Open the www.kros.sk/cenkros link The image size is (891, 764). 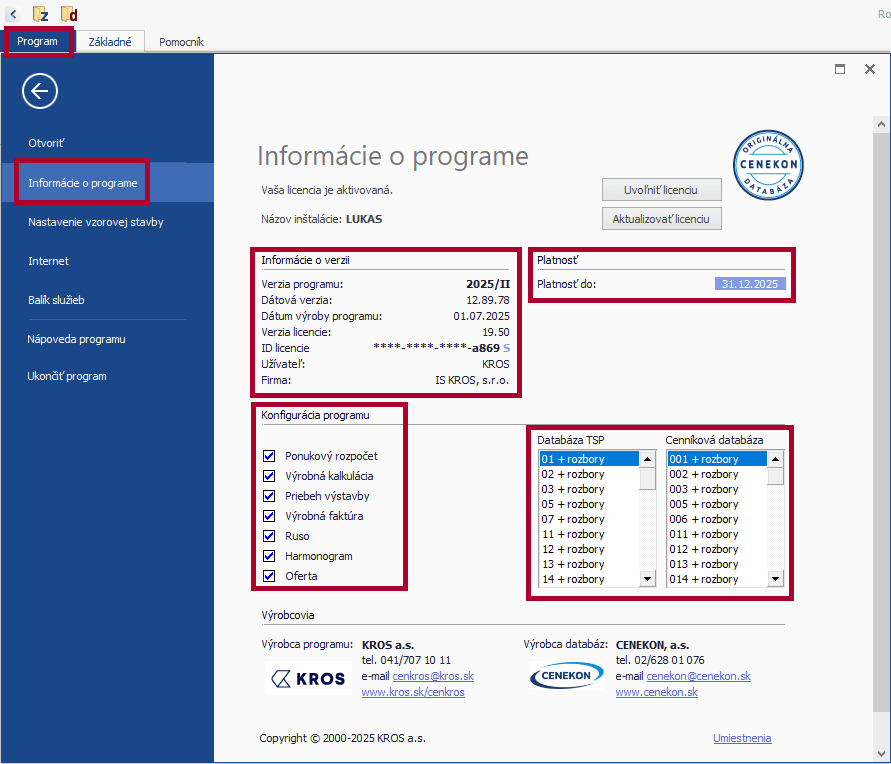pos(412,692)
